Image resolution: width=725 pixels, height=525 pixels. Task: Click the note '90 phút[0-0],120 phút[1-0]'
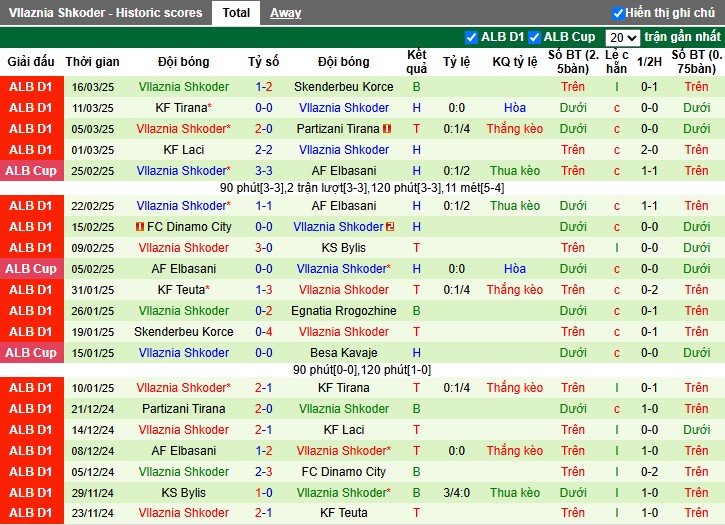pyautogui.click(x=362, y=370)
